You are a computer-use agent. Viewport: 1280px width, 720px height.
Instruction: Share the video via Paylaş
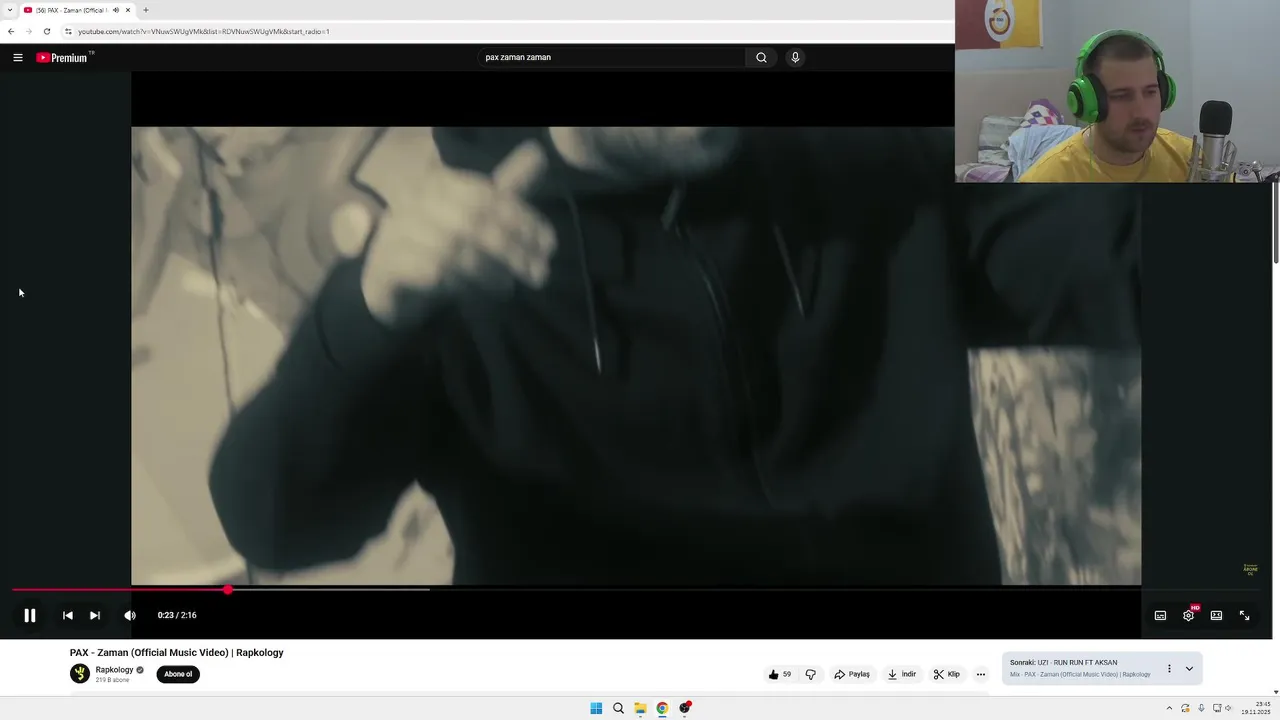(852, 674)
